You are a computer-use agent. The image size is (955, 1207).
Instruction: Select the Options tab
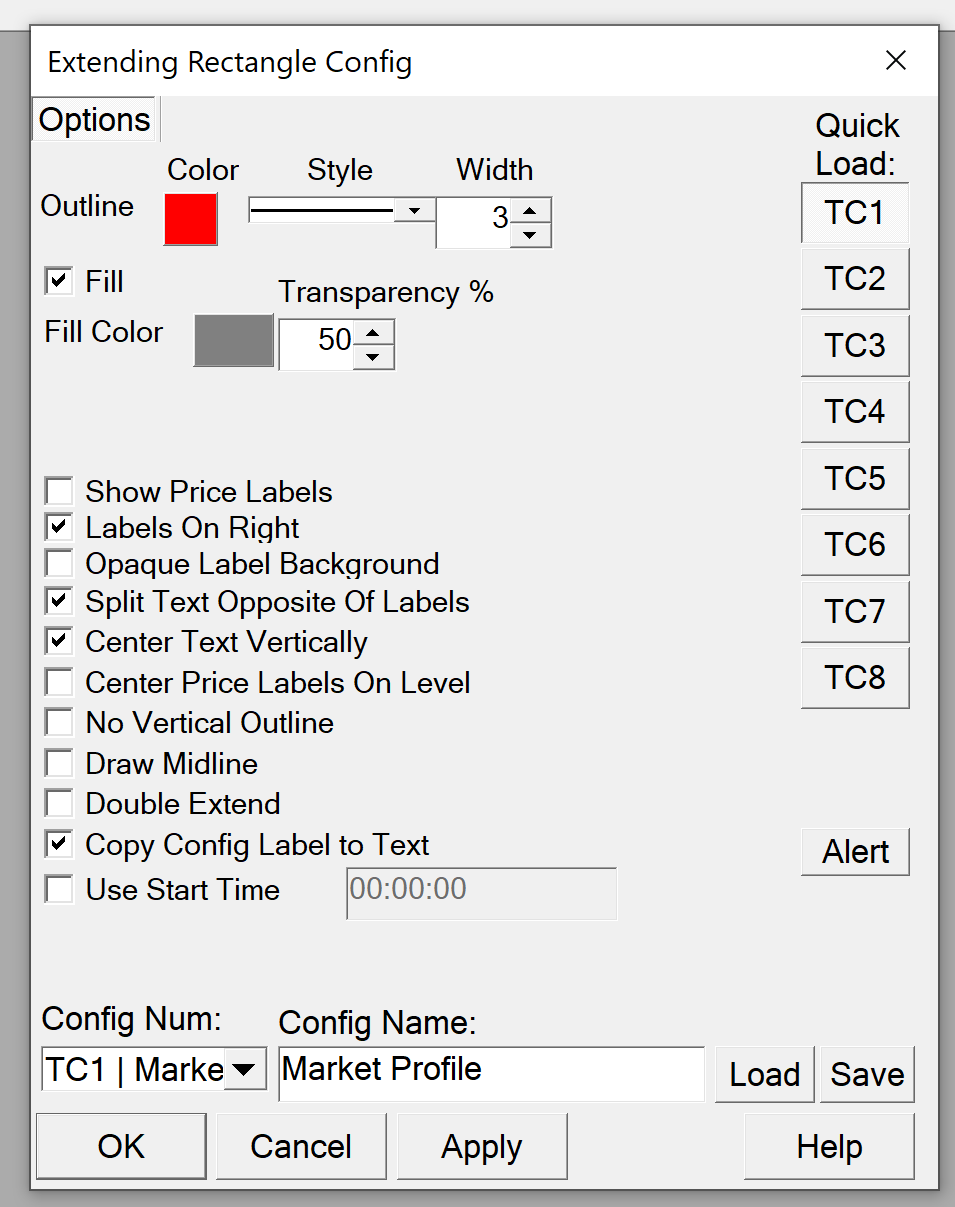[95, 120]
